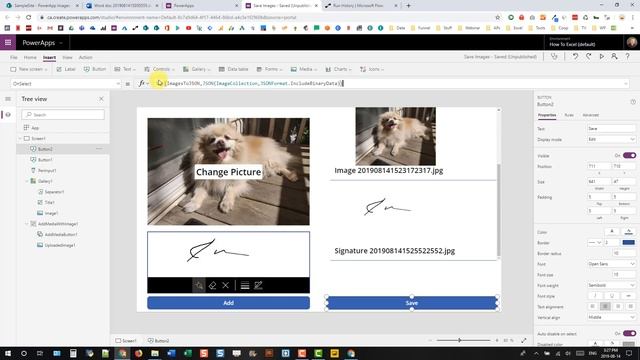The height and width of the screenshot is (360, 640).
Task: Click the blue Add button
Action: [x=229, y=303]
